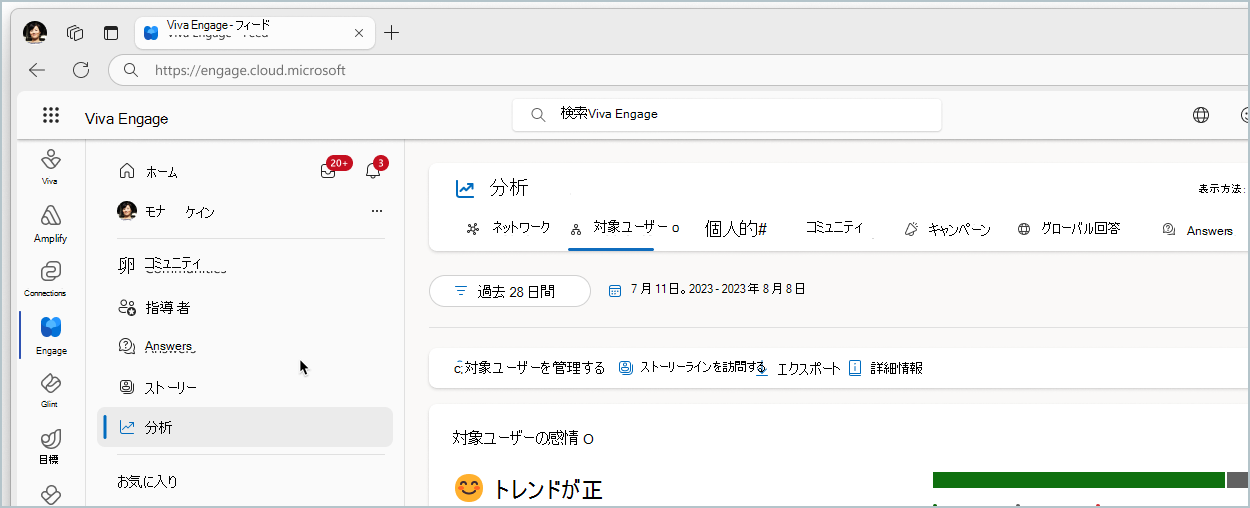1250x508 pixels.
Task: Click the 検索 Viva Engage search box
Action: (x=727, y=114)
